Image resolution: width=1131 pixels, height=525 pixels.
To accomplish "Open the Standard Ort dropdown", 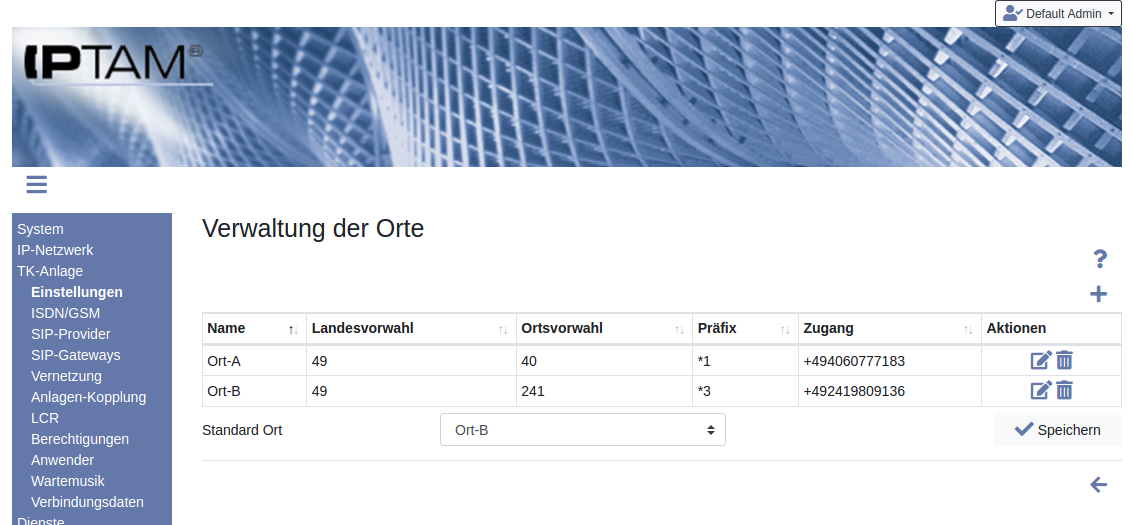I will pyautogui.click(x=582, y=430).
